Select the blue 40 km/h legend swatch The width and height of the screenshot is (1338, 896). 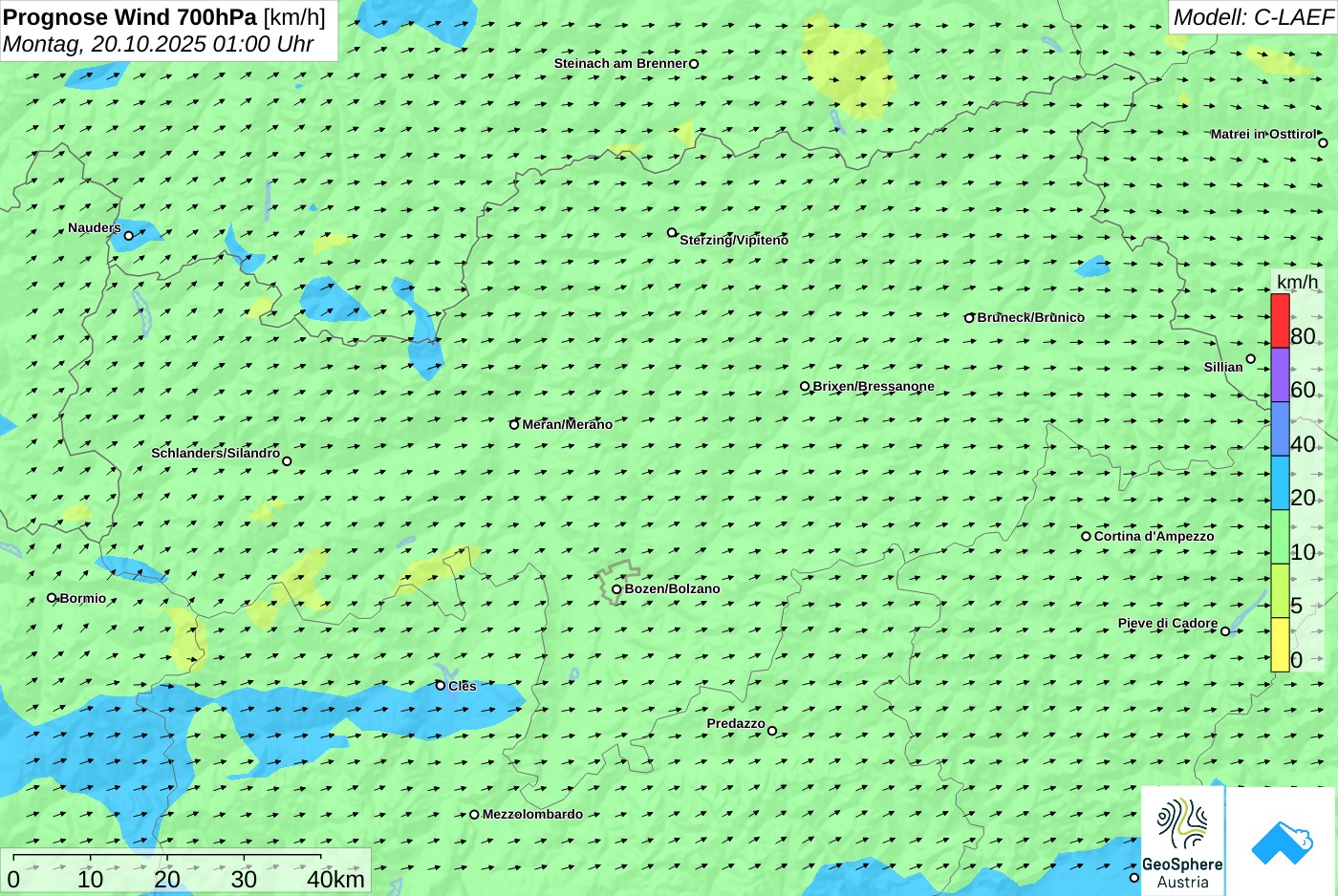coord(1280,428)
